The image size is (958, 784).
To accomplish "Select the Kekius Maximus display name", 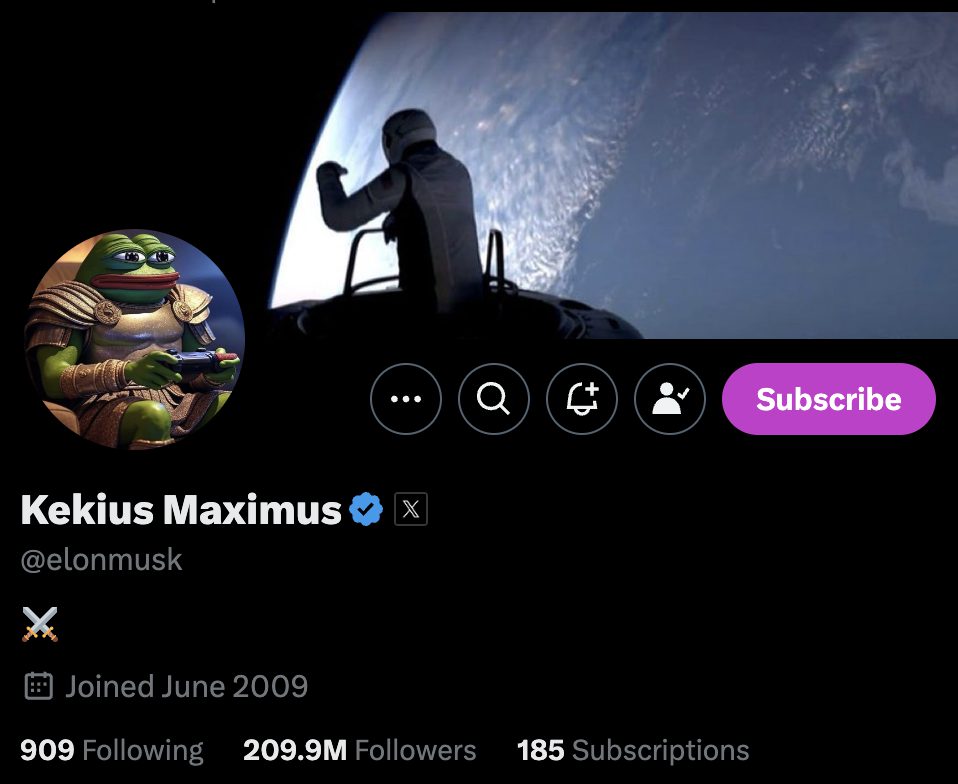I will [x=181, y=509].
